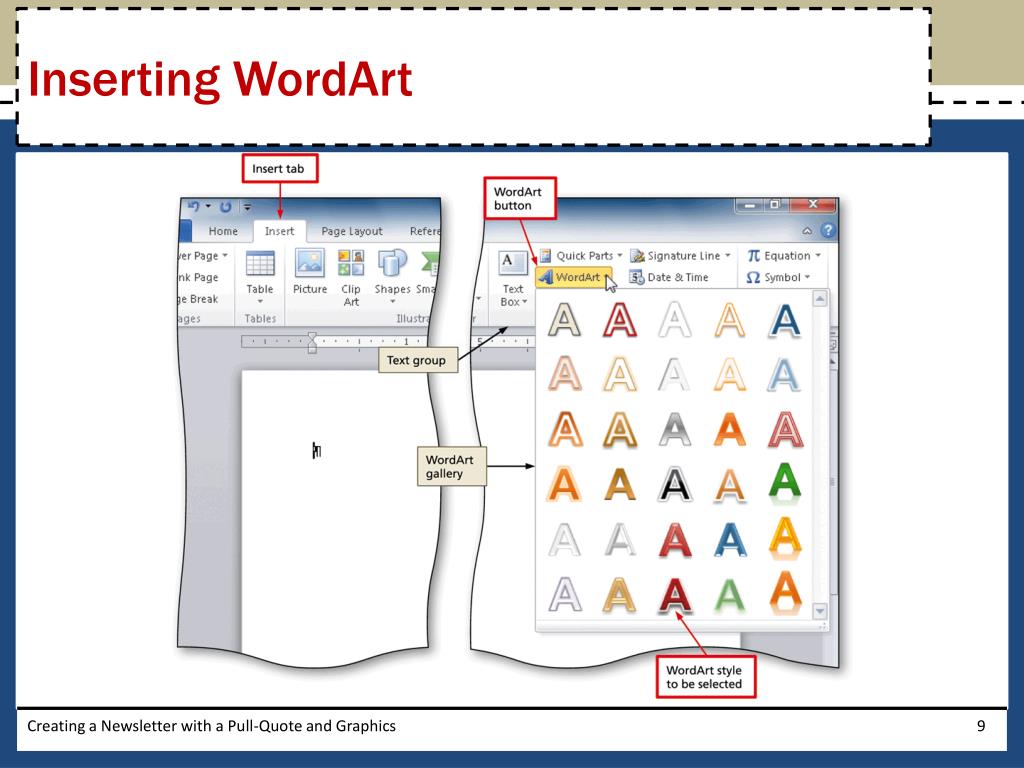Screen dimensions: 1024x768
Task: Click the Picture icon
Action: pyautogui.click(x=310, y=272)
